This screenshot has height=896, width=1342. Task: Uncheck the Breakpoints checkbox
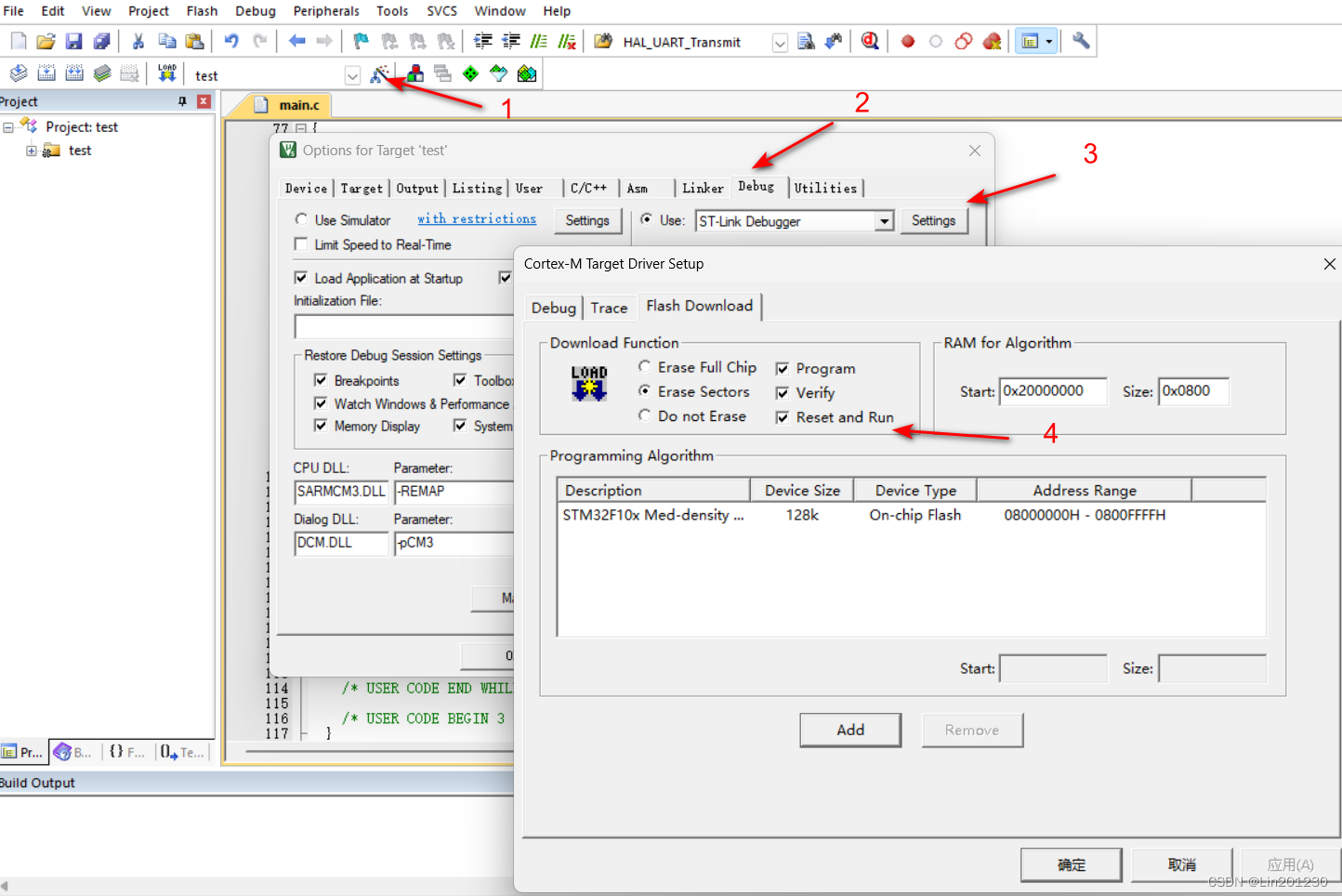pyautogui.click(x=321, y=380)
